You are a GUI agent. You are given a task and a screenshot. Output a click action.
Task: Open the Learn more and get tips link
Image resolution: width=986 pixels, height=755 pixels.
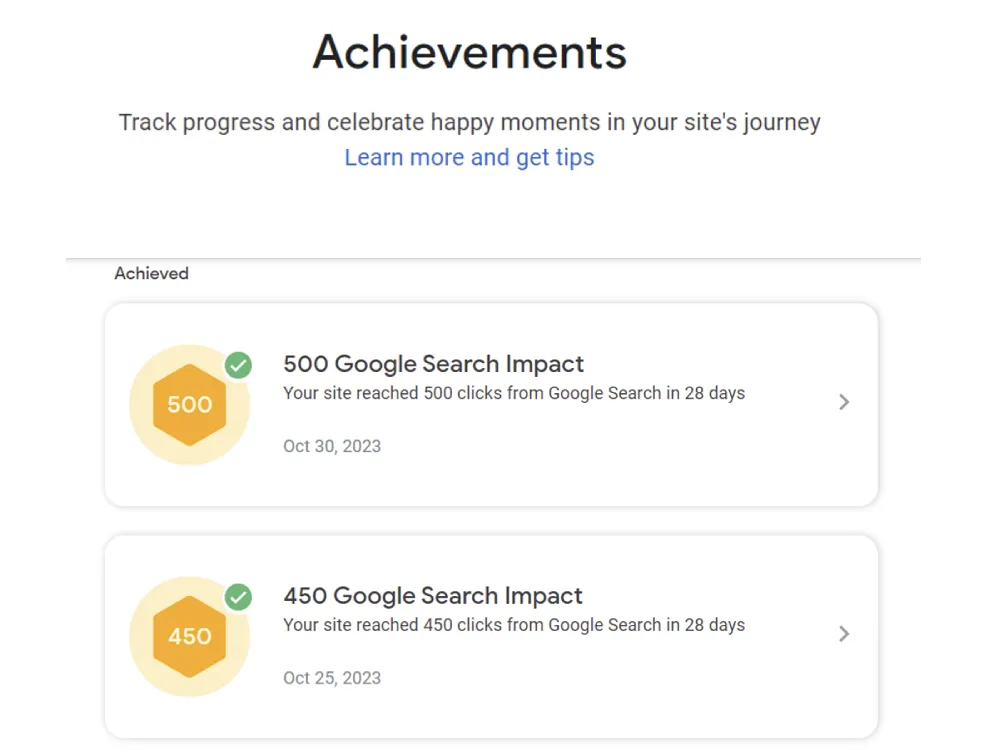469,157
